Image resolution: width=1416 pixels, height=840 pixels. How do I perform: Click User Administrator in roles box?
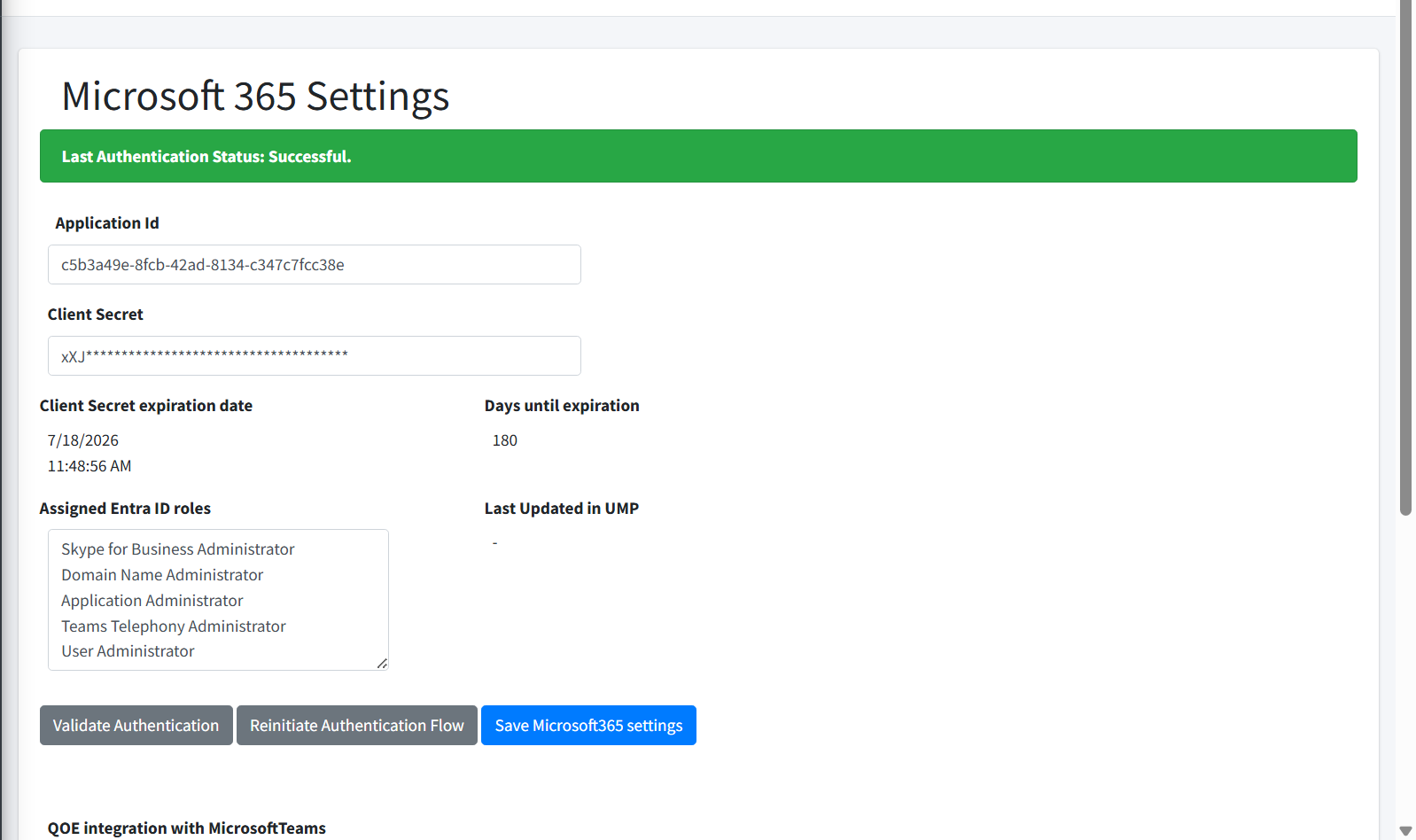(x=128, y=651)
